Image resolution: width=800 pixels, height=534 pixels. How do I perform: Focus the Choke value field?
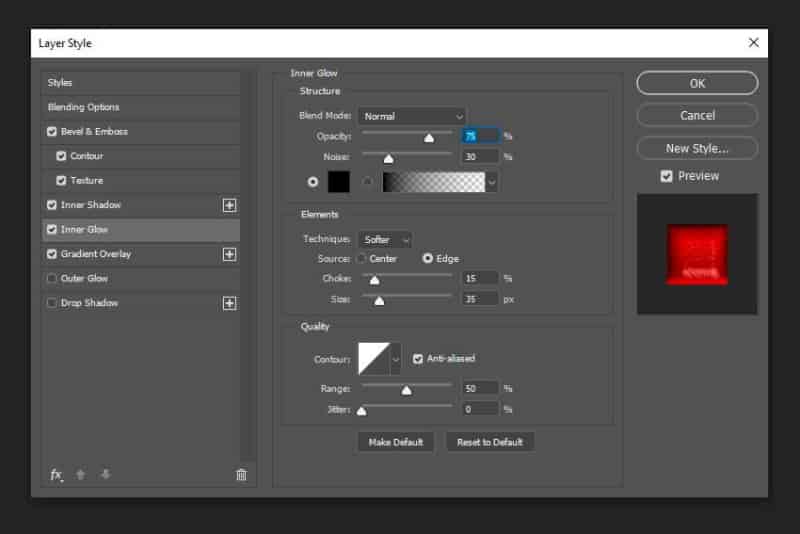[x=480, y=278]
